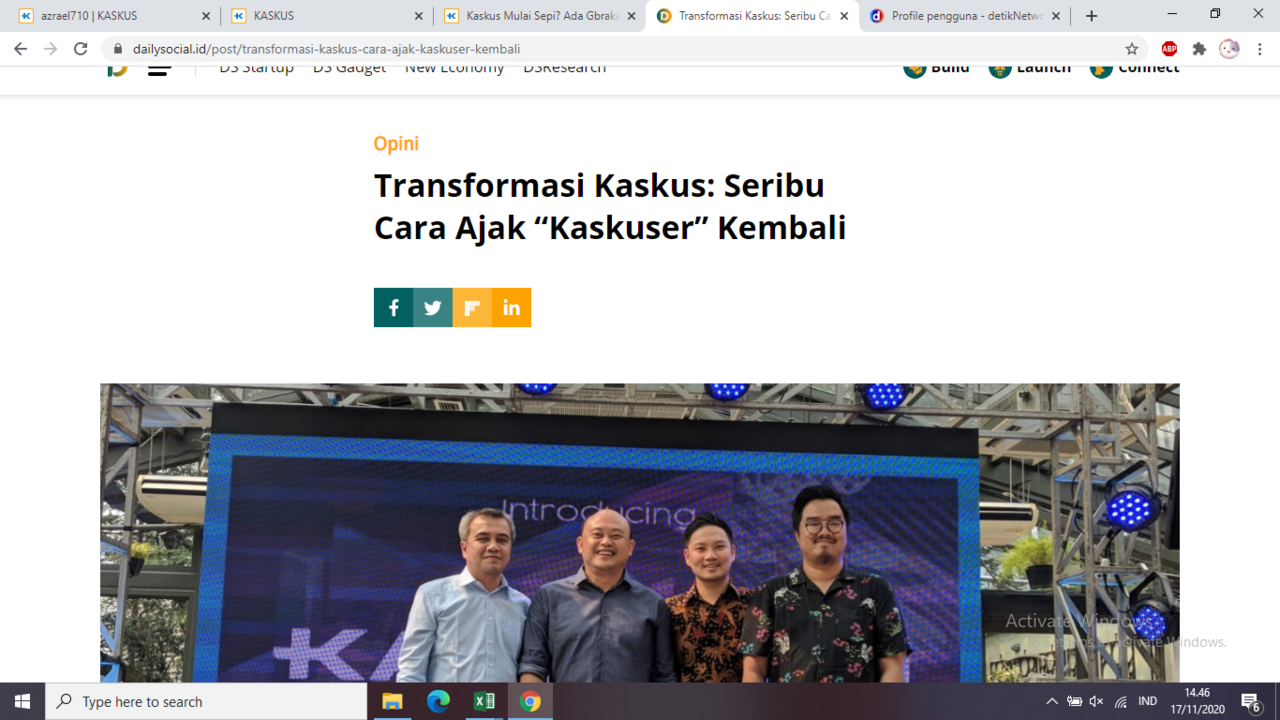
Task: Click the Windows taskbar search box
Action: [x=206, y=701]
